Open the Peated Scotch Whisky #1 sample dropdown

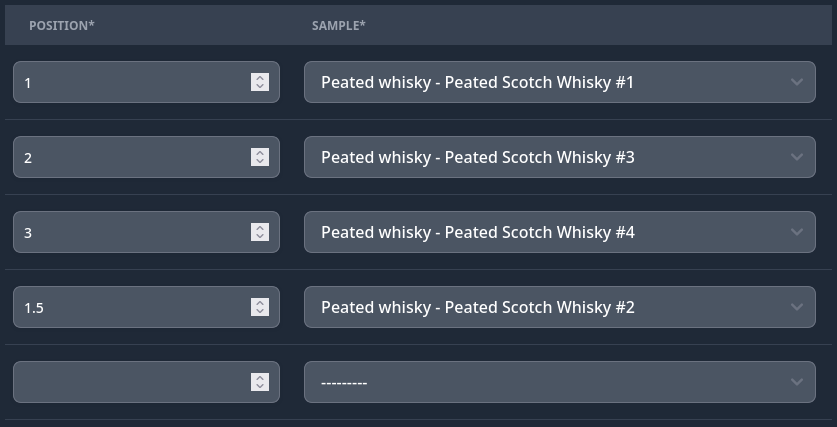click(560, 82)
